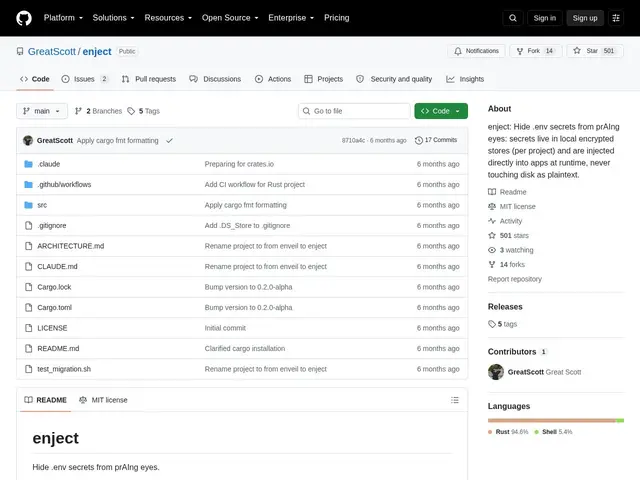
Task: View 3 watching in About
Action: pyautogui.click(x=511, y=250)
